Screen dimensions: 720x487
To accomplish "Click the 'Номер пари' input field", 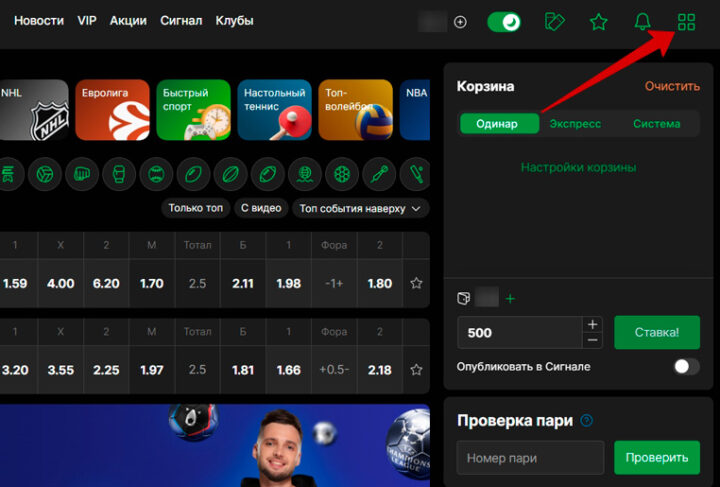I will [x=530, y=458].
